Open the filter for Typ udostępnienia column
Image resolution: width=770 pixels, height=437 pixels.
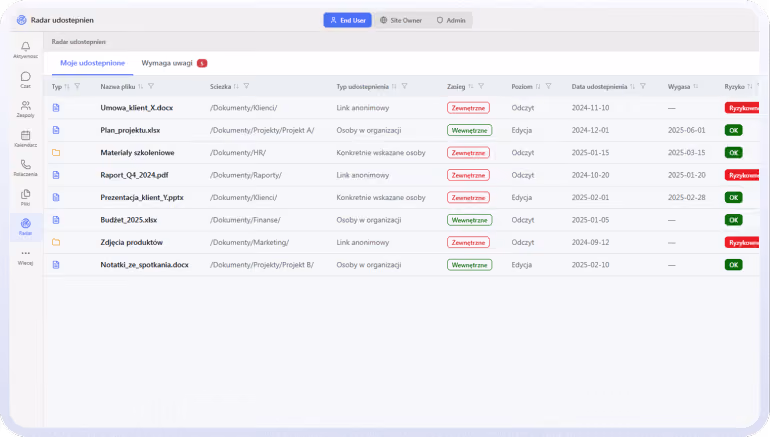405,86
